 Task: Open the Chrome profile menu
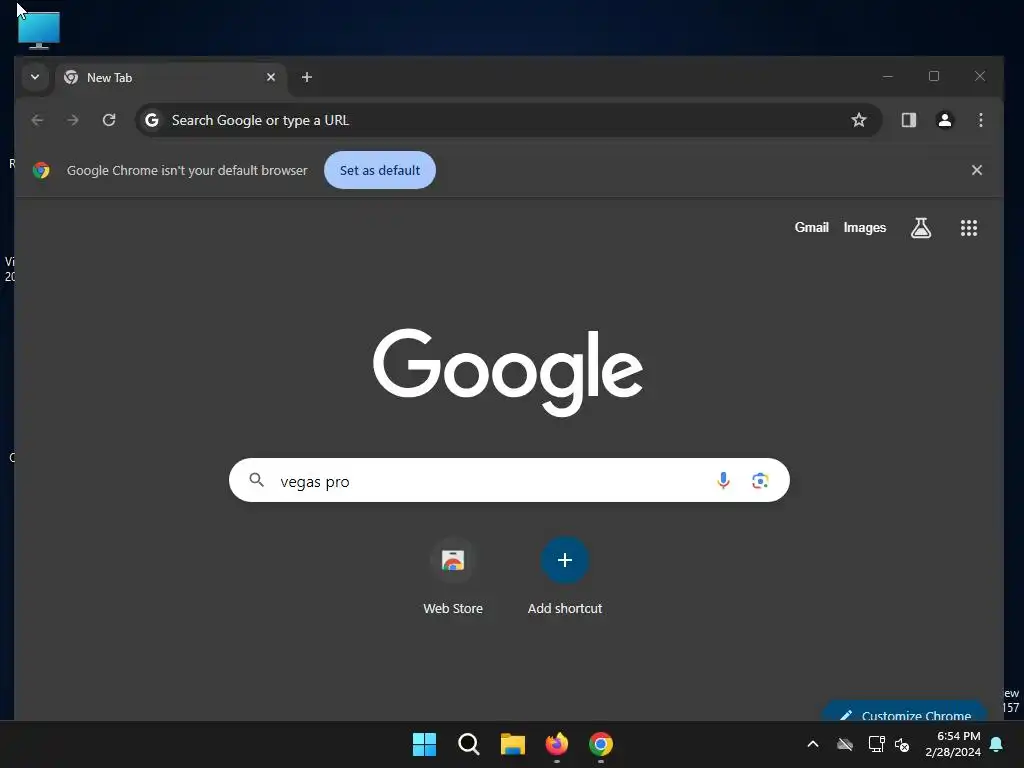(x=944, y=120)
